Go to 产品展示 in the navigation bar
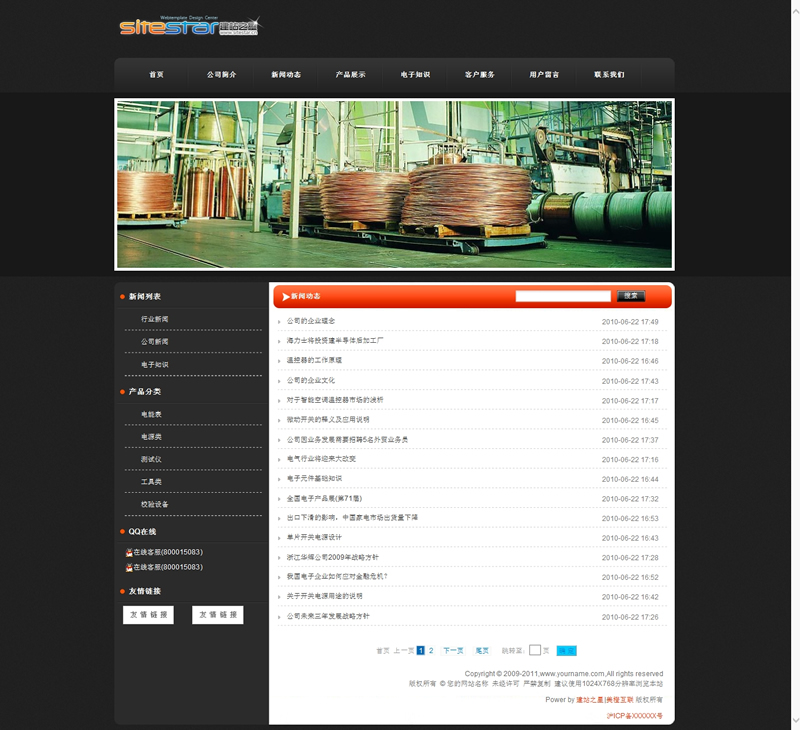The width and height of the screenshot is (800, 730). point(350,75)
